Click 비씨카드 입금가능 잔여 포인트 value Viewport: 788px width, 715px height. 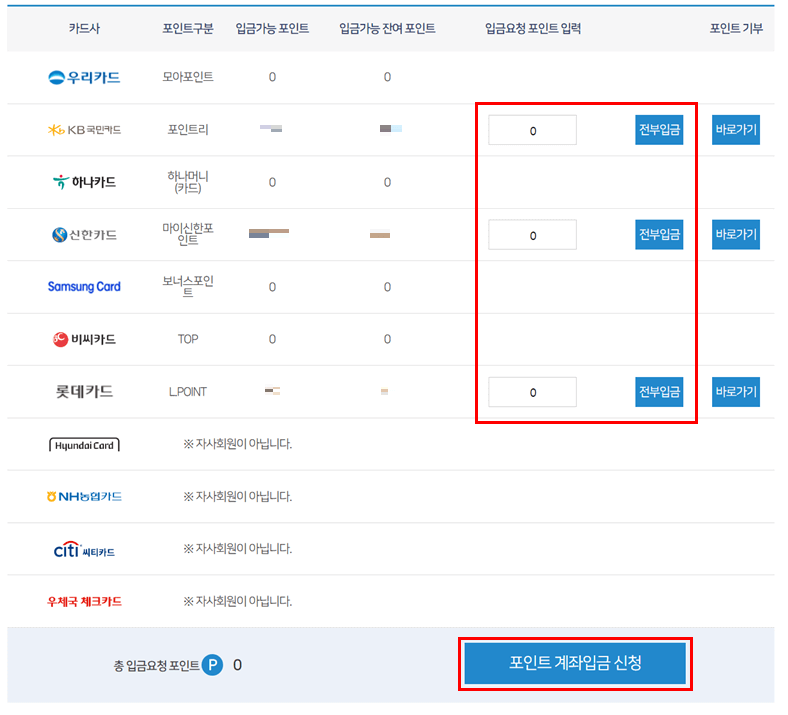pyautogui.click(x=387, y=339)
